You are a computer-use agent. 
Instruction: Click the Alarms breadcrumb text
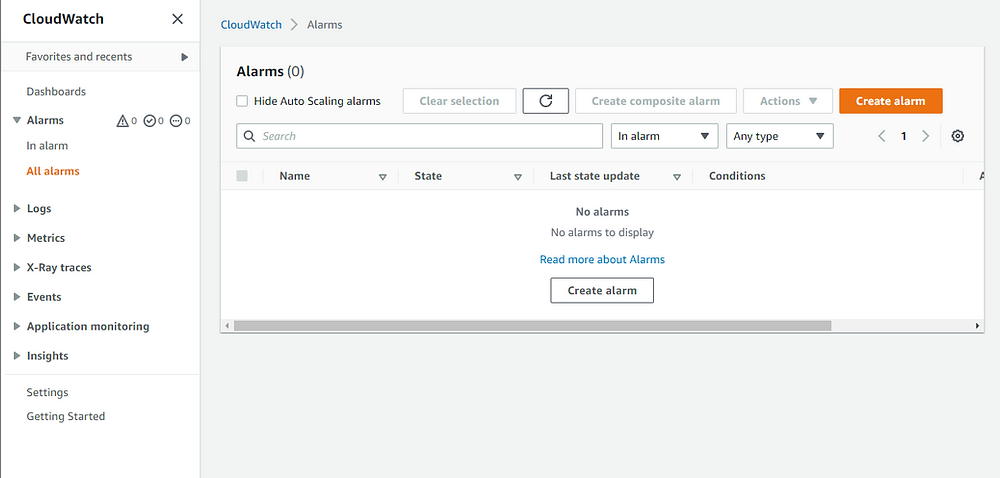[x=325, y=25]
